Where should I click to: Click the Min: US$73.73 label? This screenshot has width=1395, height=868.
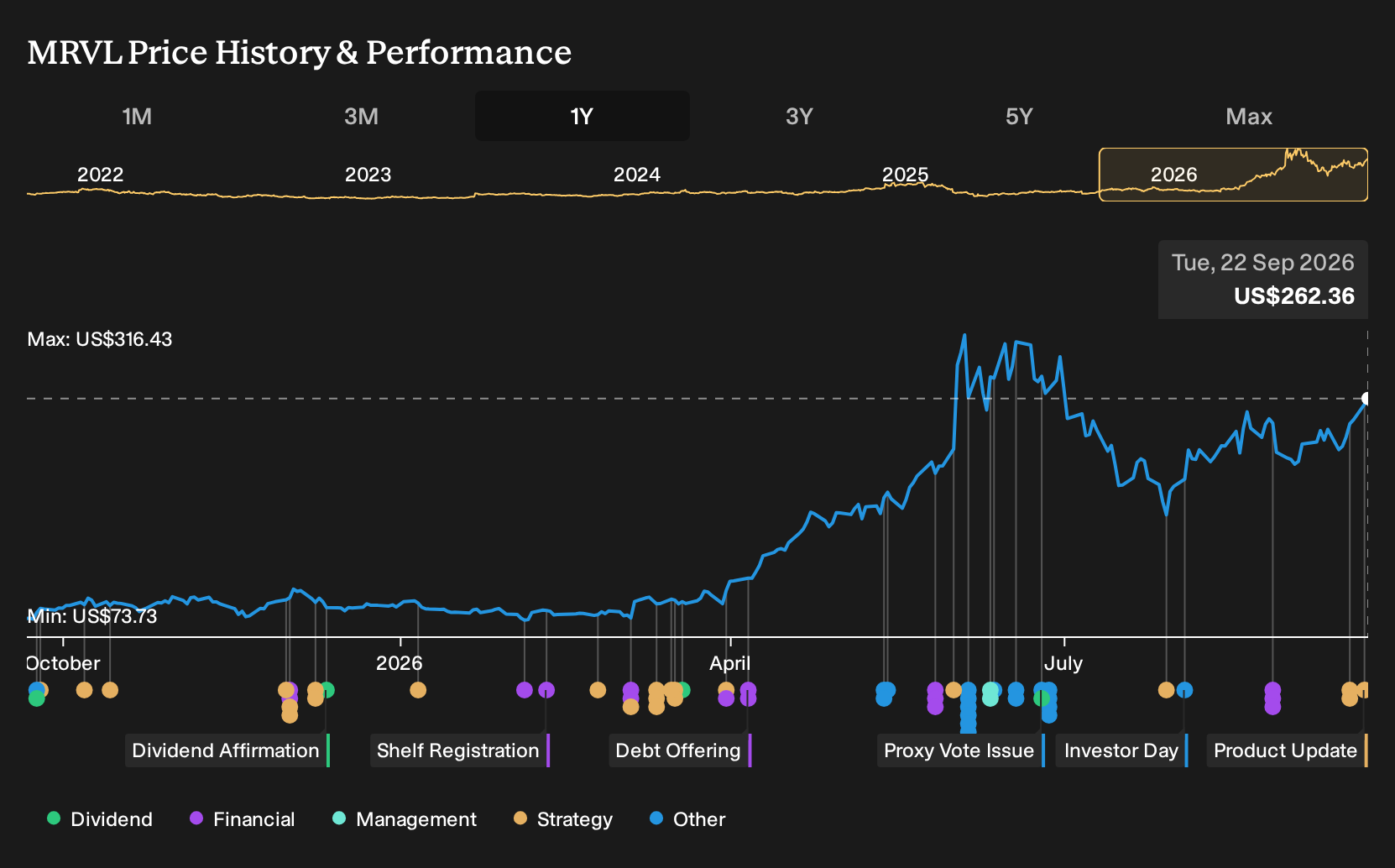click(x=92, y=616)
